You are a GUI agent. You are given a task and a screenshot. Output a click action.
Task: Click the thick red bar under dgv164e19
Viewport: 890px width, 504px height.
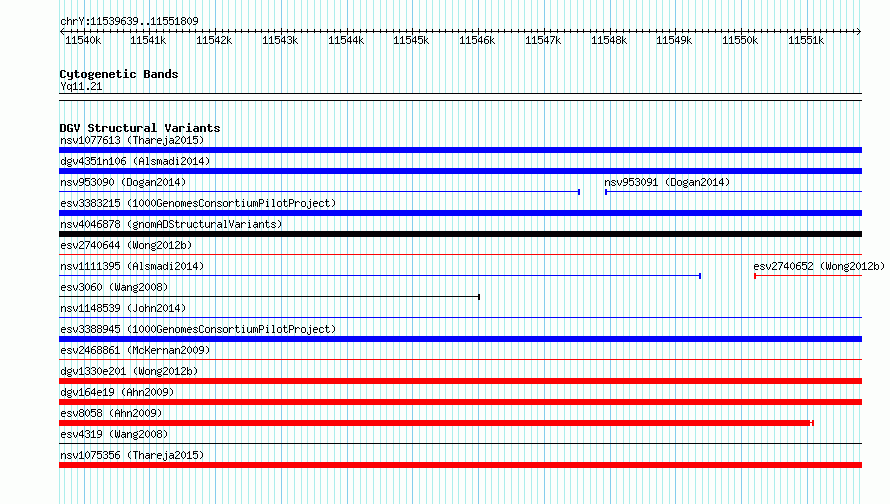[460, 402]
